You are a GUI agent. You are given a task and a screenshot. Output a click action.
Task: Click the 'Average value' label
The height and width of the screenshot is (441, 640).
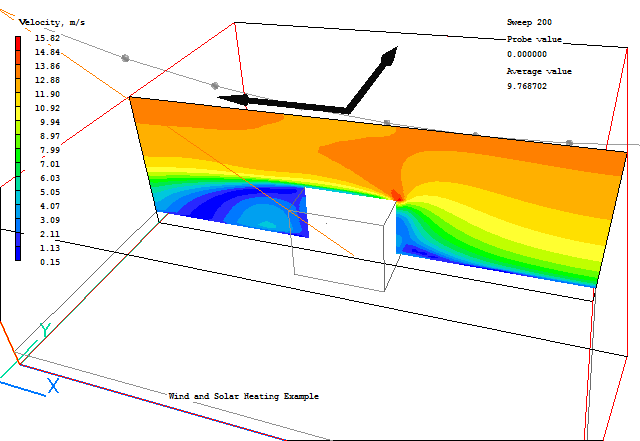(x=539, y=71)
